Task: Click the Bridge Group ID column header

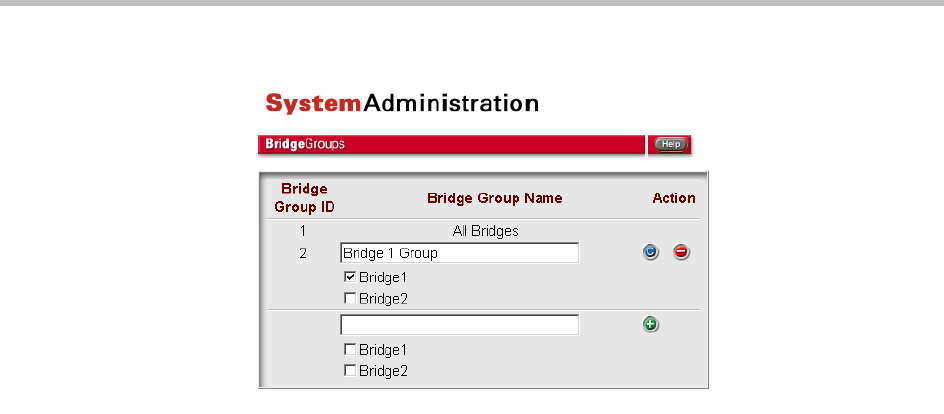Action: tap(305, 198)
